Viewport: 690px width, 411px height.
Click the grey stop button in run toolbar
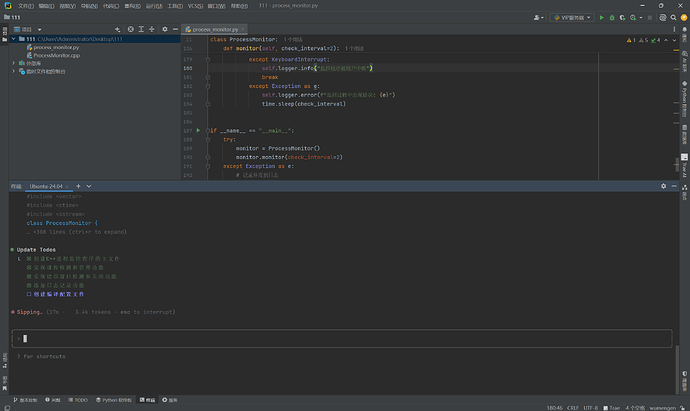(650, 18)
